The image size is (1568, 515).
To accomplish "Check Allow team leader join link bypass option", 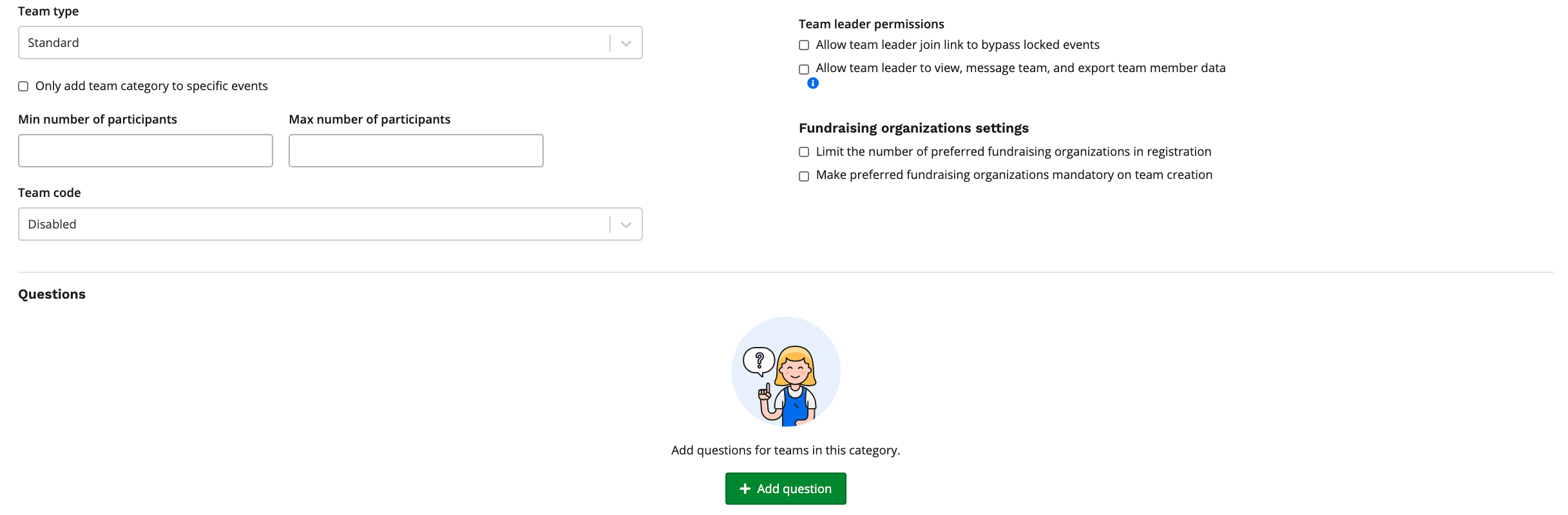I will tap(804, 45).
